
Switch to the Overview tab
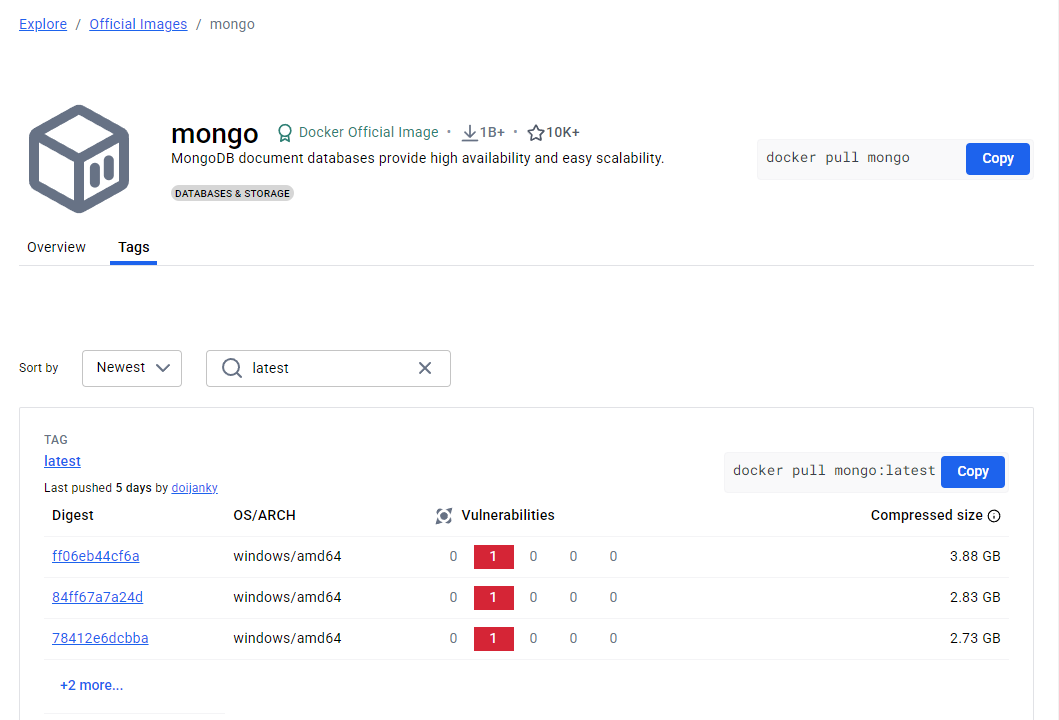pos(56,247)
